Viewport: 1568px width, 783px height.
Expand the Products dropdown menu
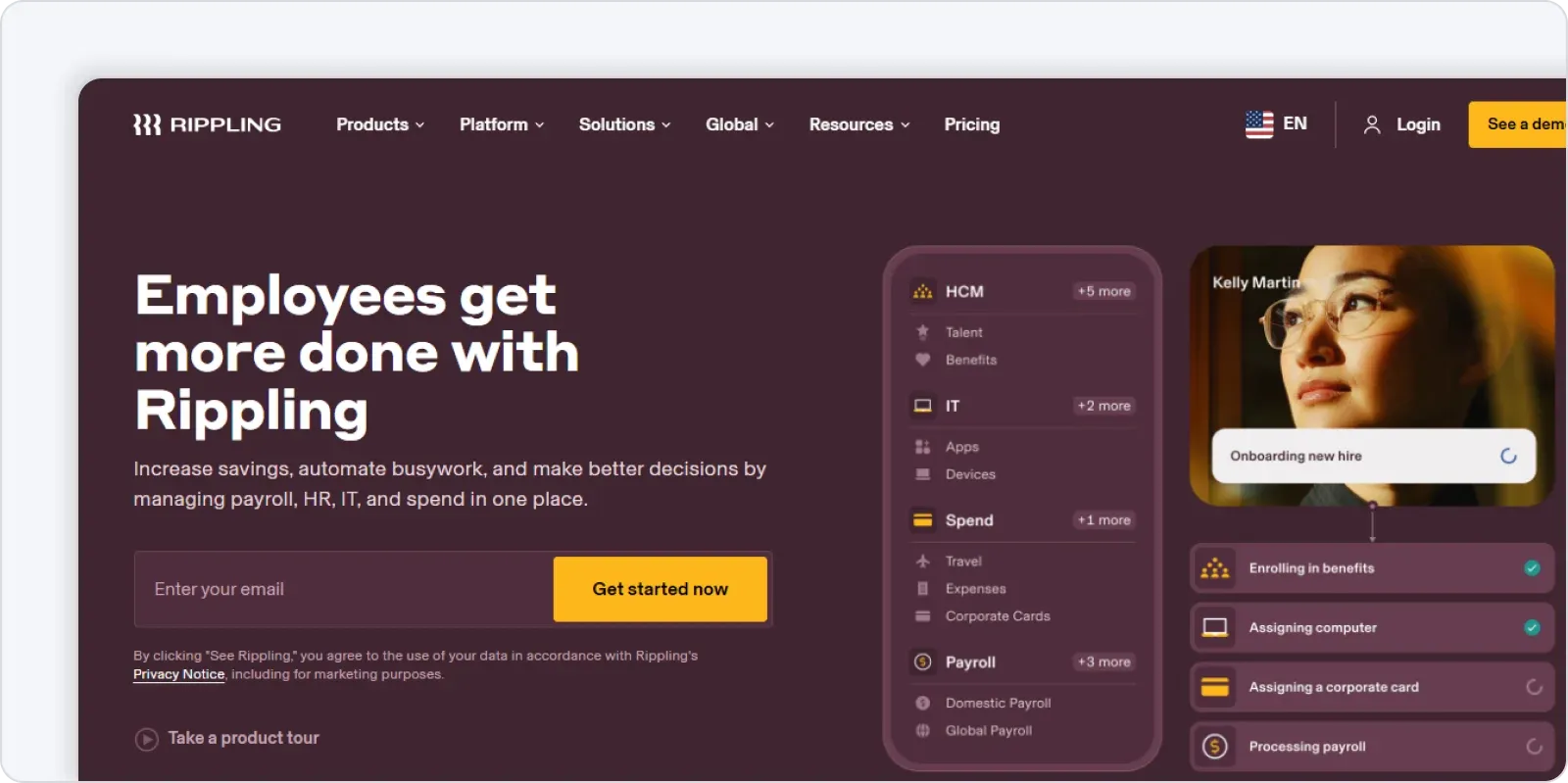tap(380, 124)
